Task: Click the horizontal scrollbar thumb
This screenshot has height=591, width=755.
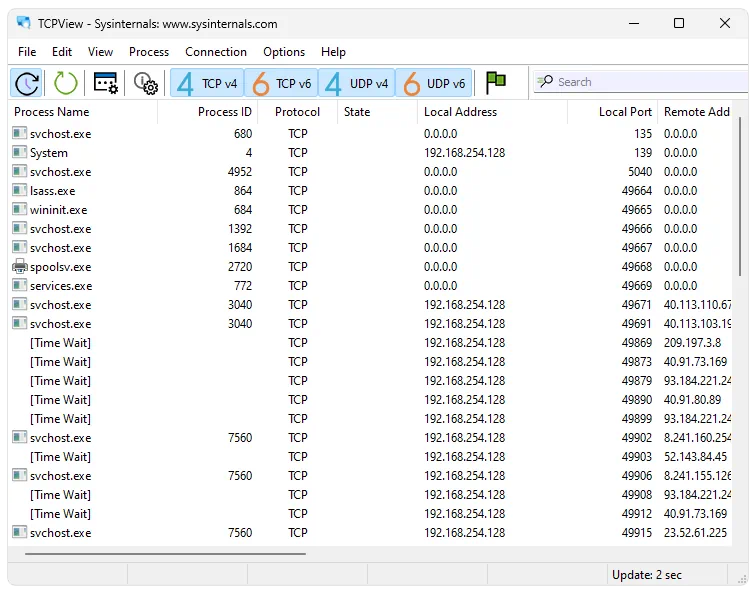Action: pyautogui.click(x=165, y=554)
